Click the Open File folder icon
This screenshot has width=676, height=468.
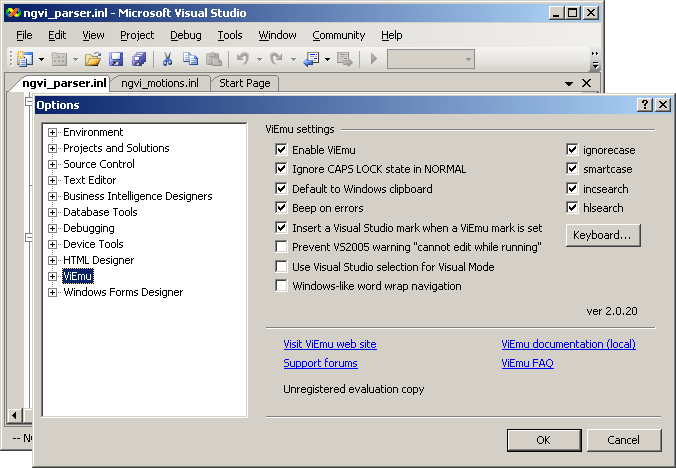93,59
